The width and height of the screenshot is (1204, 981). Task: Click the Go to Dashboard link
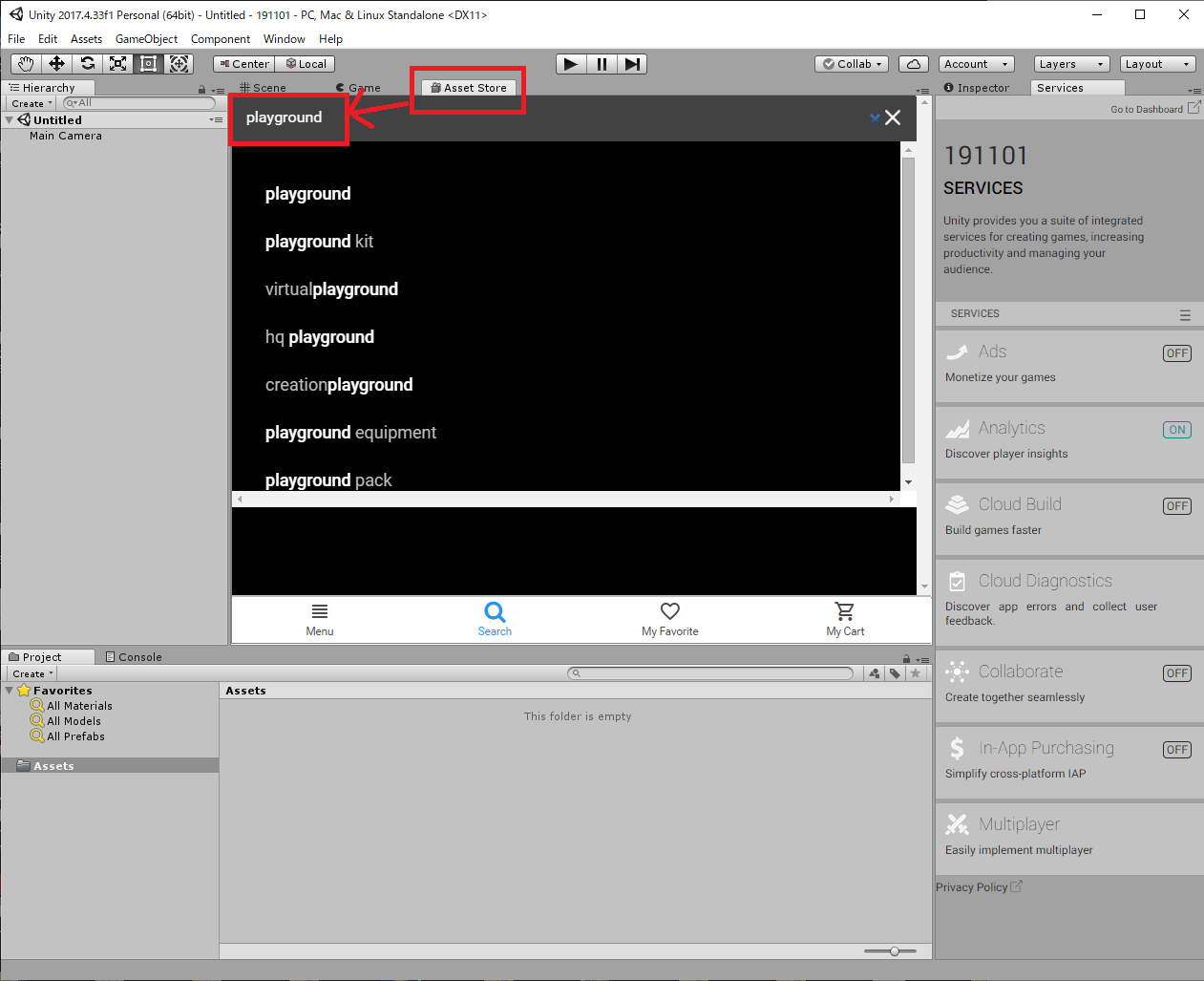pos(1154,109)
